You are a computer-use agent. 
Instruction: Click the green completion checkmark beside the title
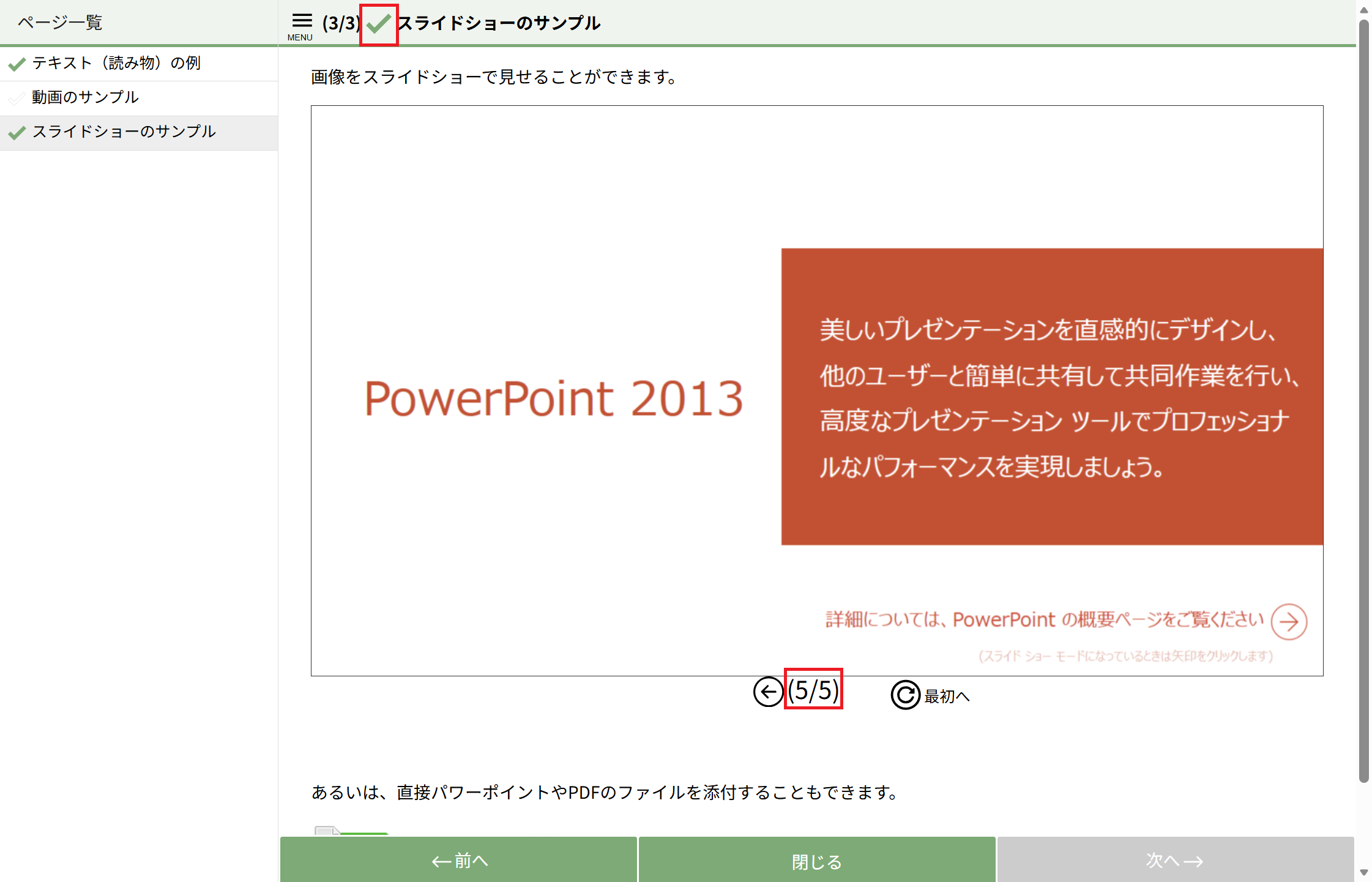click(379, 24)
